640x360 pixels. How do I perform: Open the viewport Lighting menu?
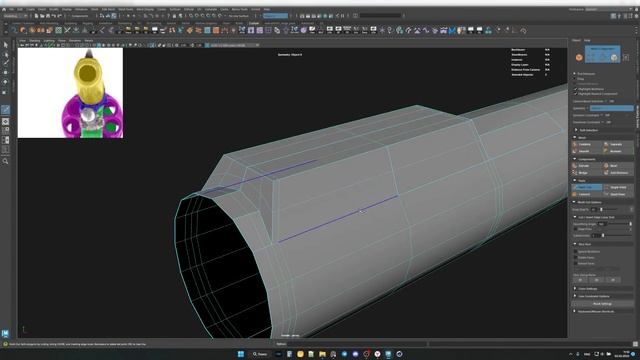[x=49, y=41]
